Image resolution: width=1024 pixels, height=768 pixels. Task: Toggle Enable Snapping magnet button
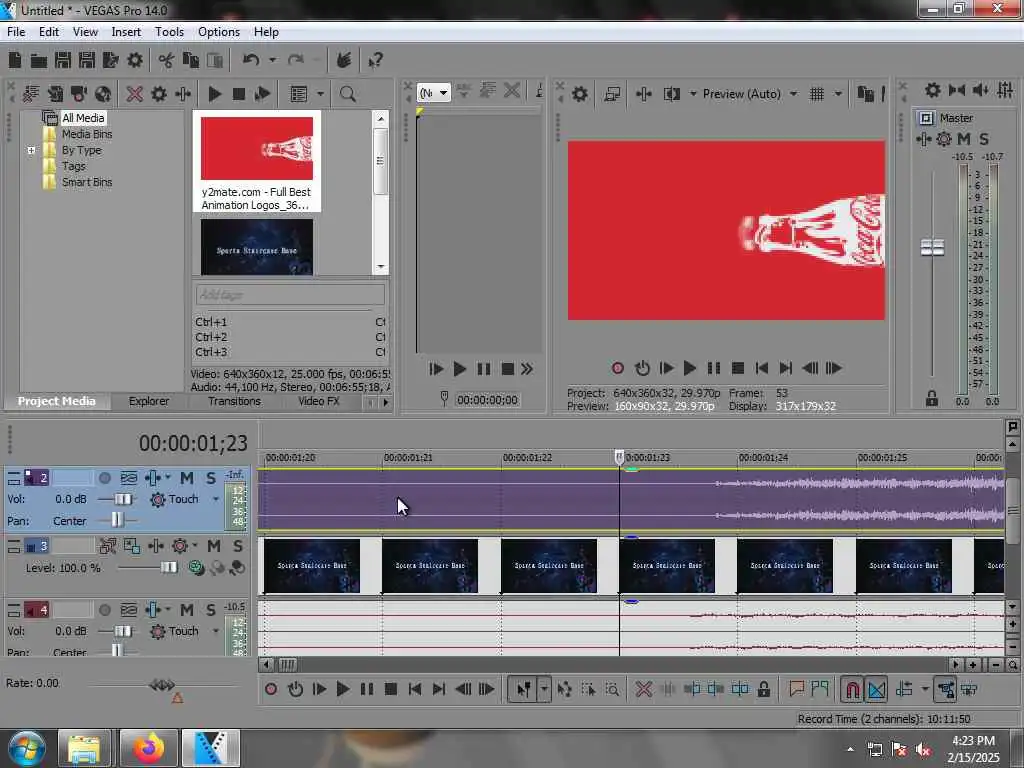[852, 689]
